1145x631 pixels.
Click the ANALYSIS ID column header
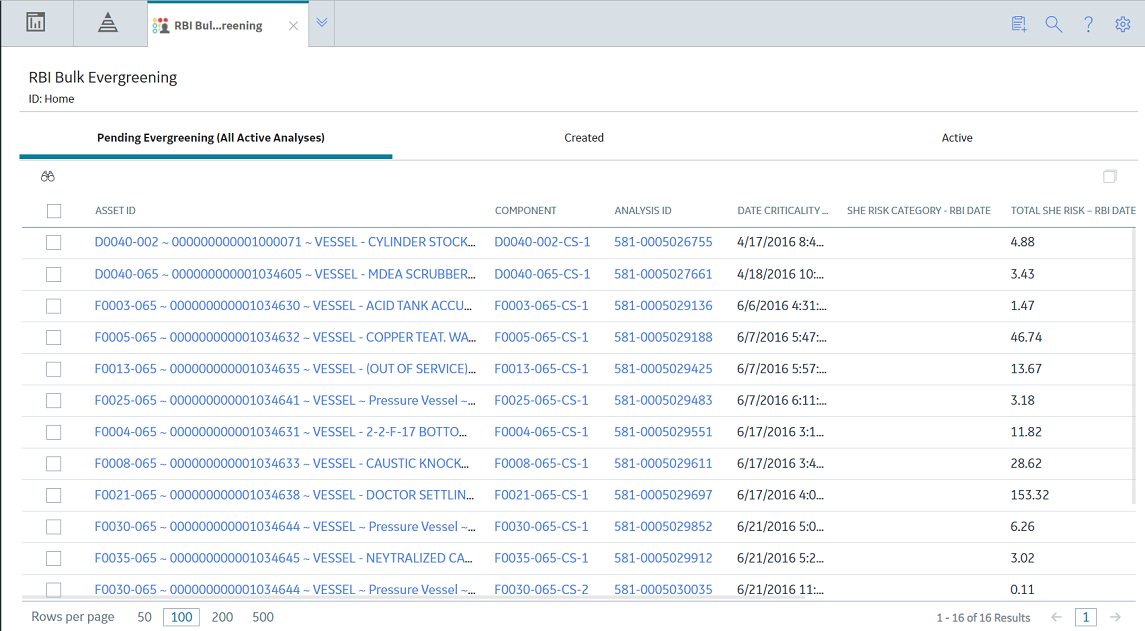pos(643,210)
